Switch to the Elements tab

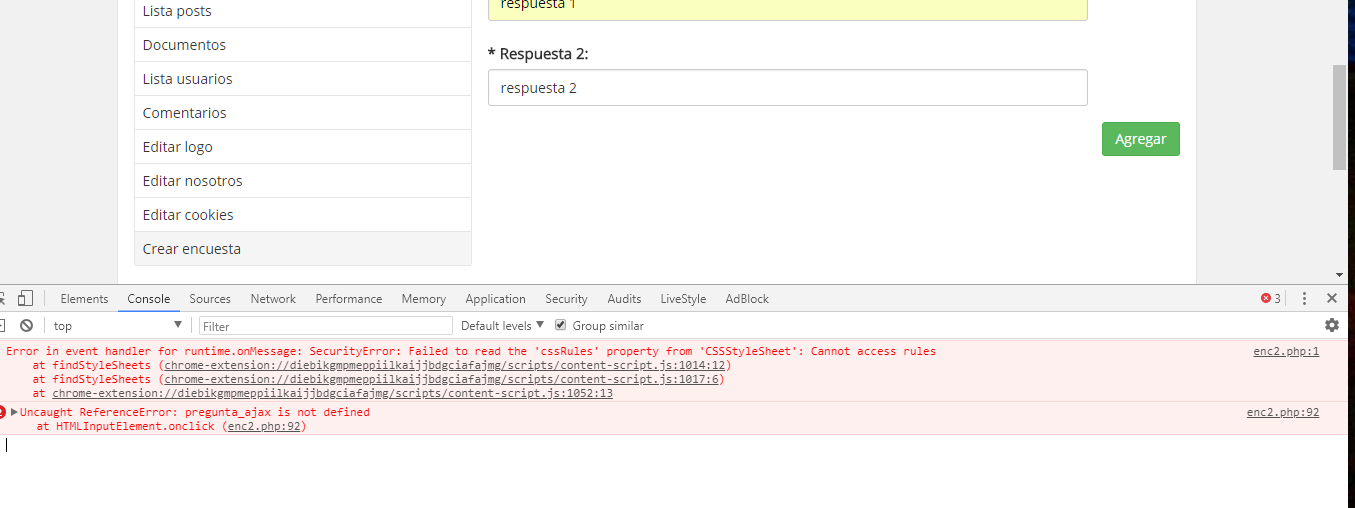pyautogui.click(x=84, y=298)
